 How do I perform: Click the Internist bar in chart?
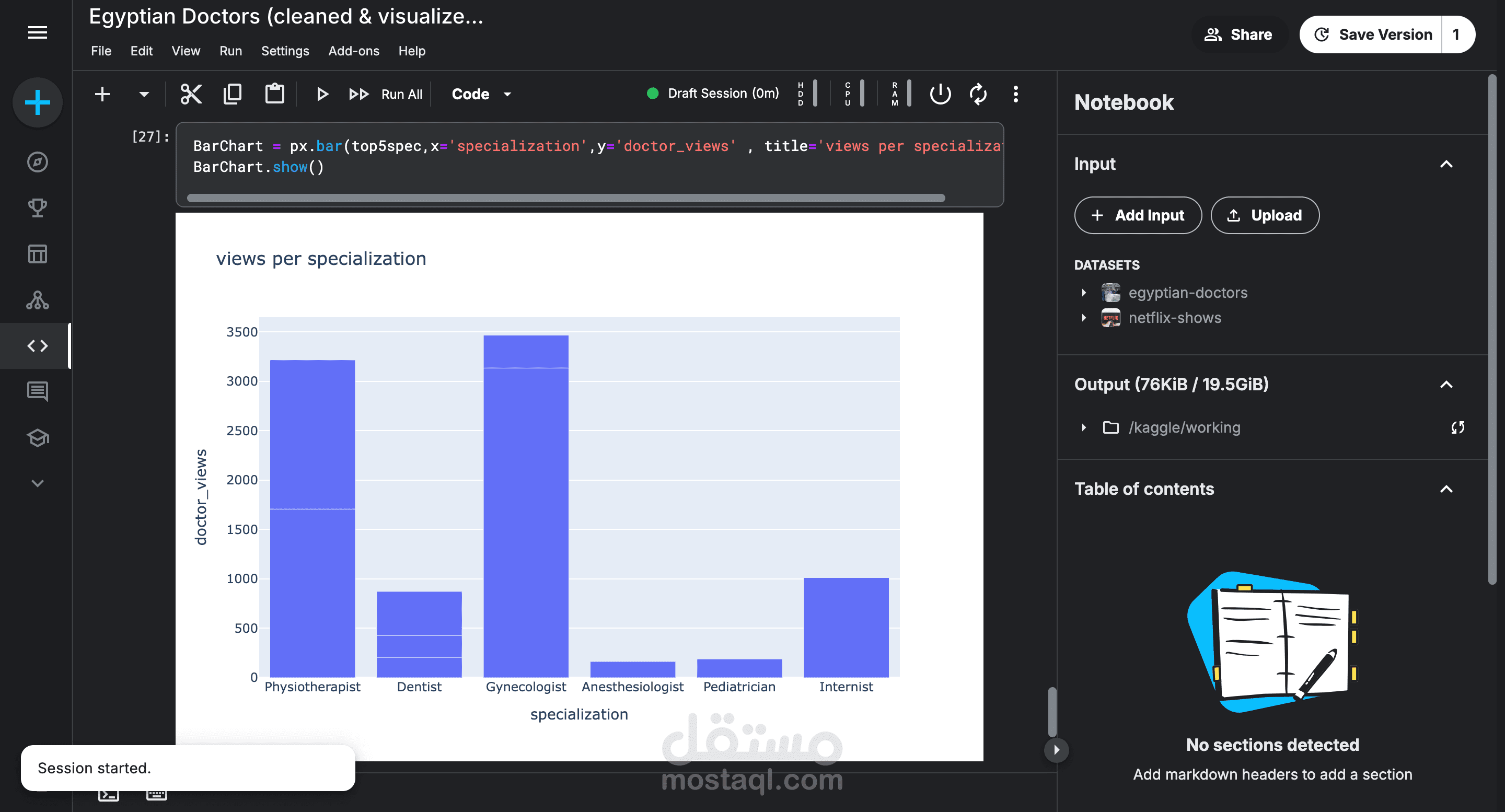point(846,628)
